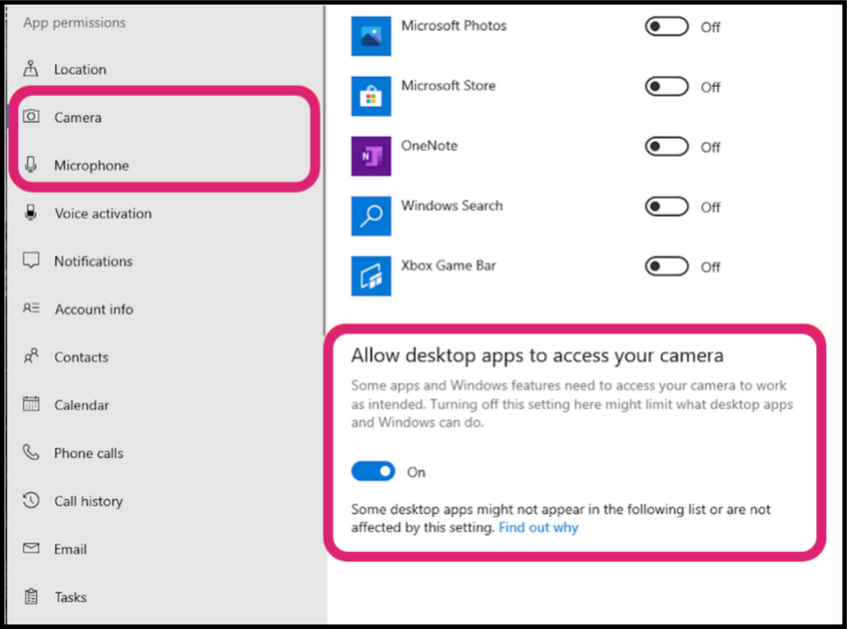Click the App permissions section header
847x629 pixels.
click(x=75, y=22)
